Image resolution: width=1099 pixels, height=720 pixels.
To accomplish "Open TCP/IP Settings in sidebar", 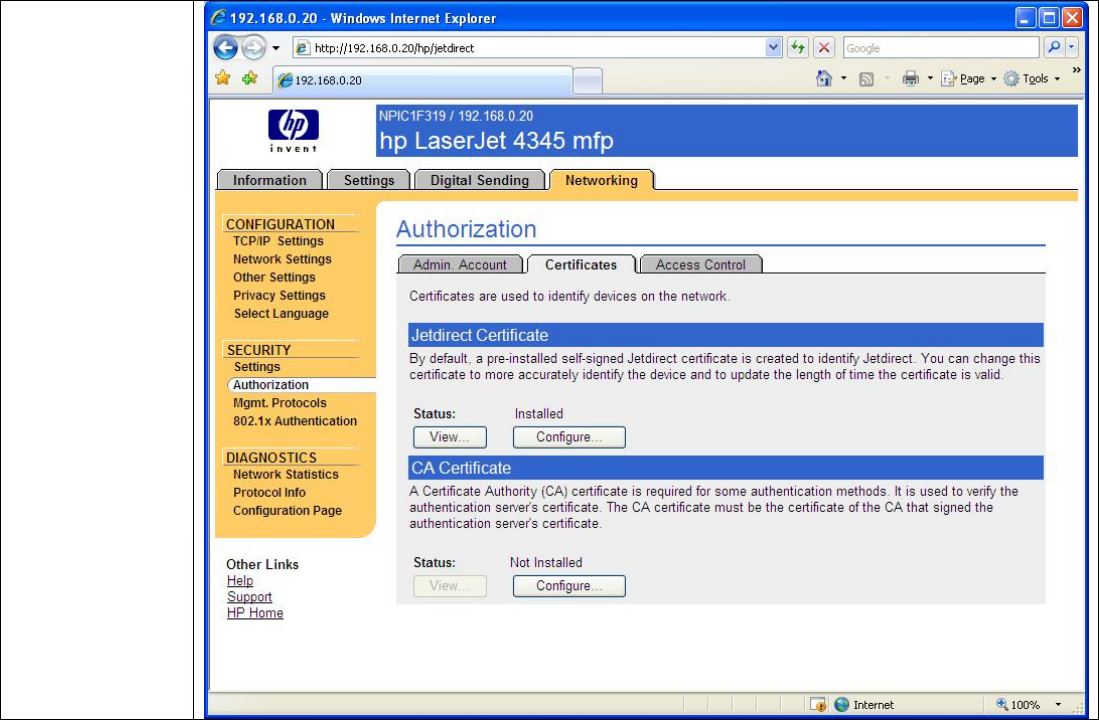I will pyautogui.click(x=278, y=241).
